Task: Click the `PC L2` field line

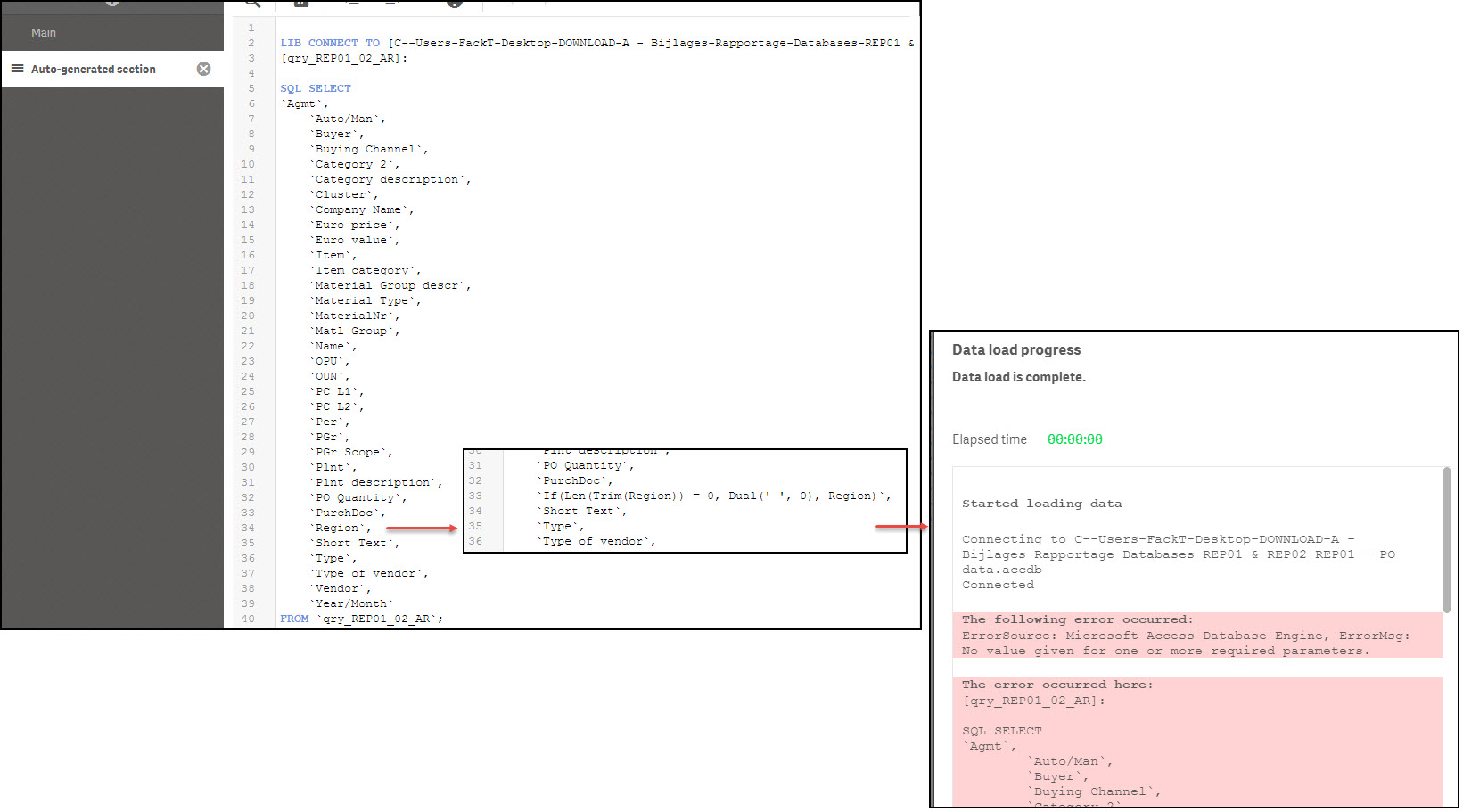Action: (337, 406)
